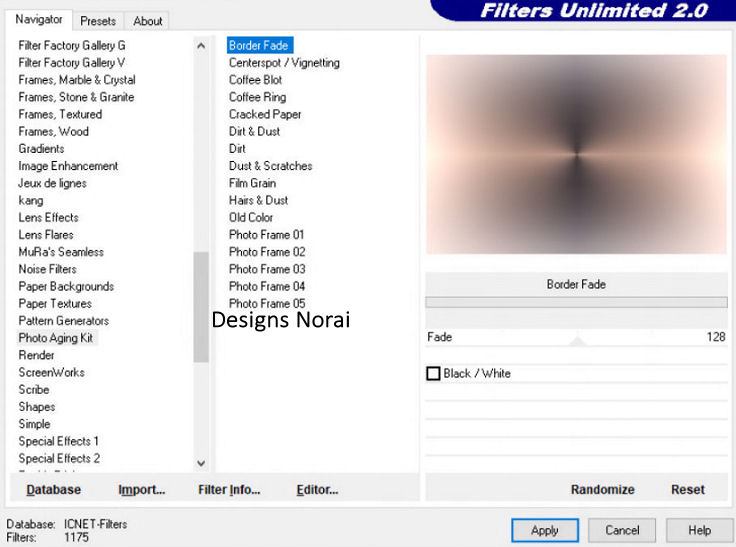This screenshot has height=547, width=736.
Task: Select Lens Effects category
Action: coord(48,217)
